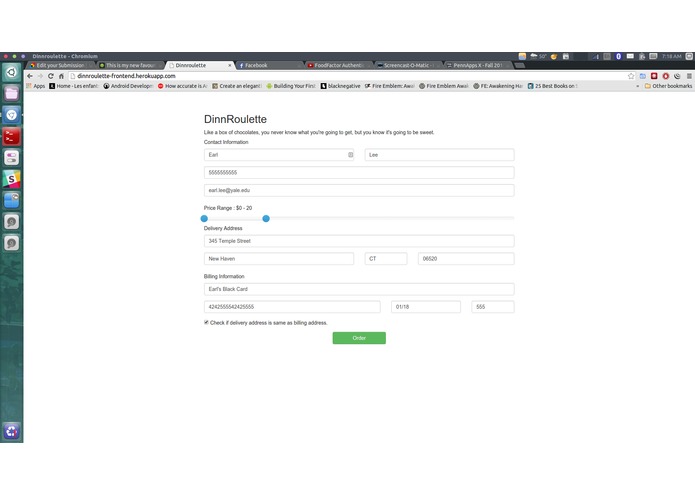Open 25 Best Books bookmark

pos(552,86)
